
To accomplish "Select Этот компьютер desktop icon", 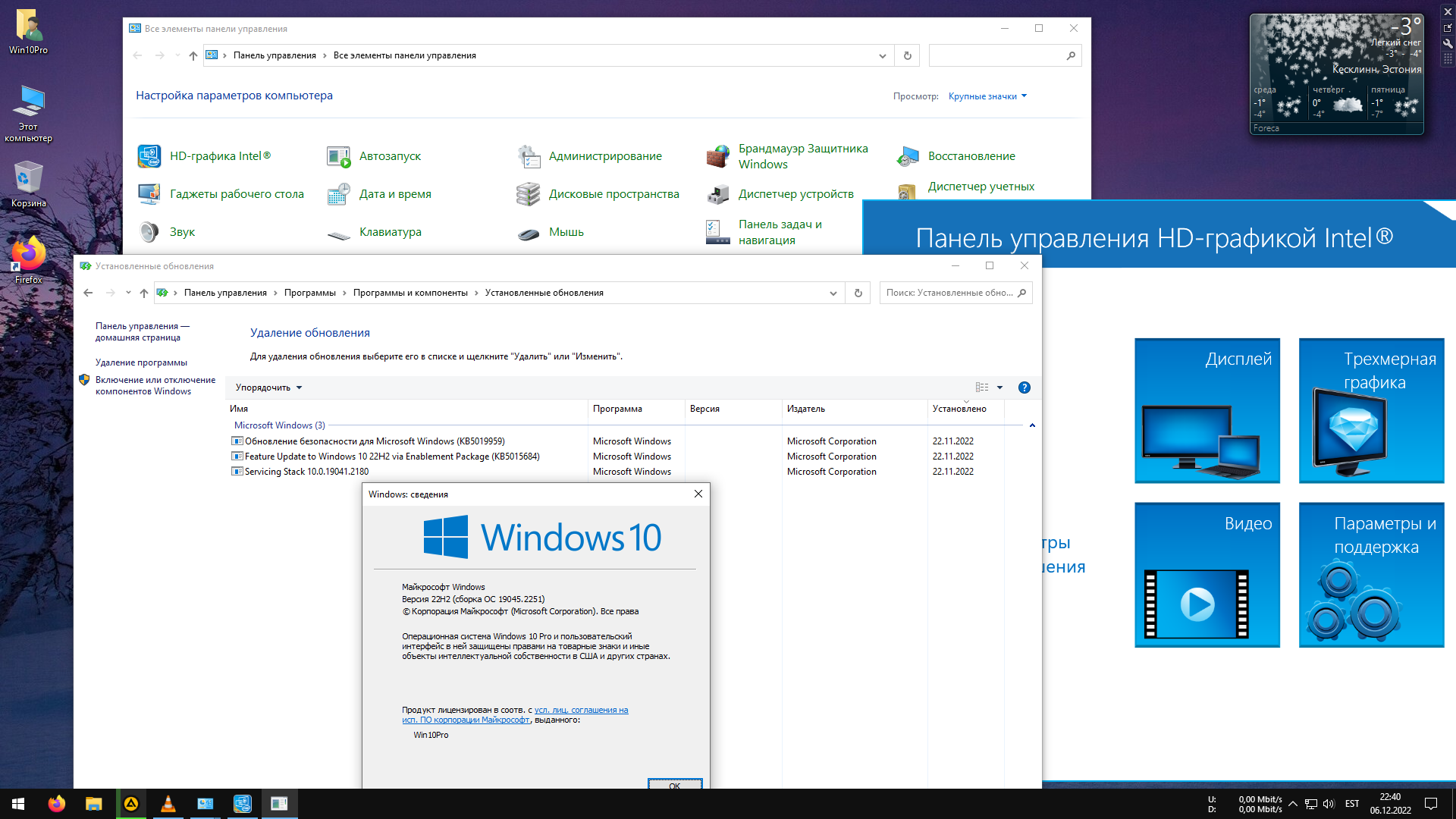I will coord(29,114).
